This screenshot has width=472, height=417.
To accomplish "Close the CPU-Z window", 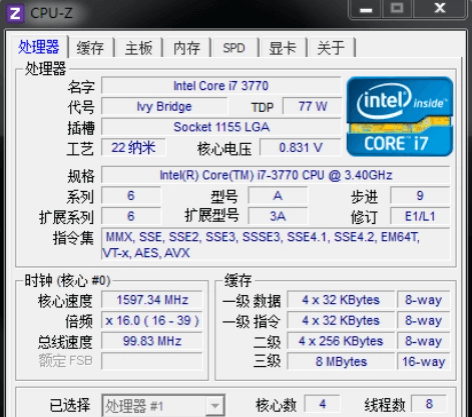I will pos(440,9).
